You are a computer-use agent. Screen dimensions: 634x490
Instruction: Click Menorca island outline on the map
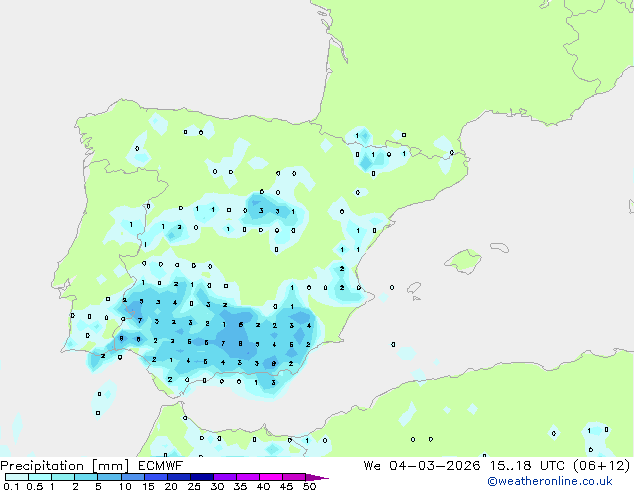500,247
